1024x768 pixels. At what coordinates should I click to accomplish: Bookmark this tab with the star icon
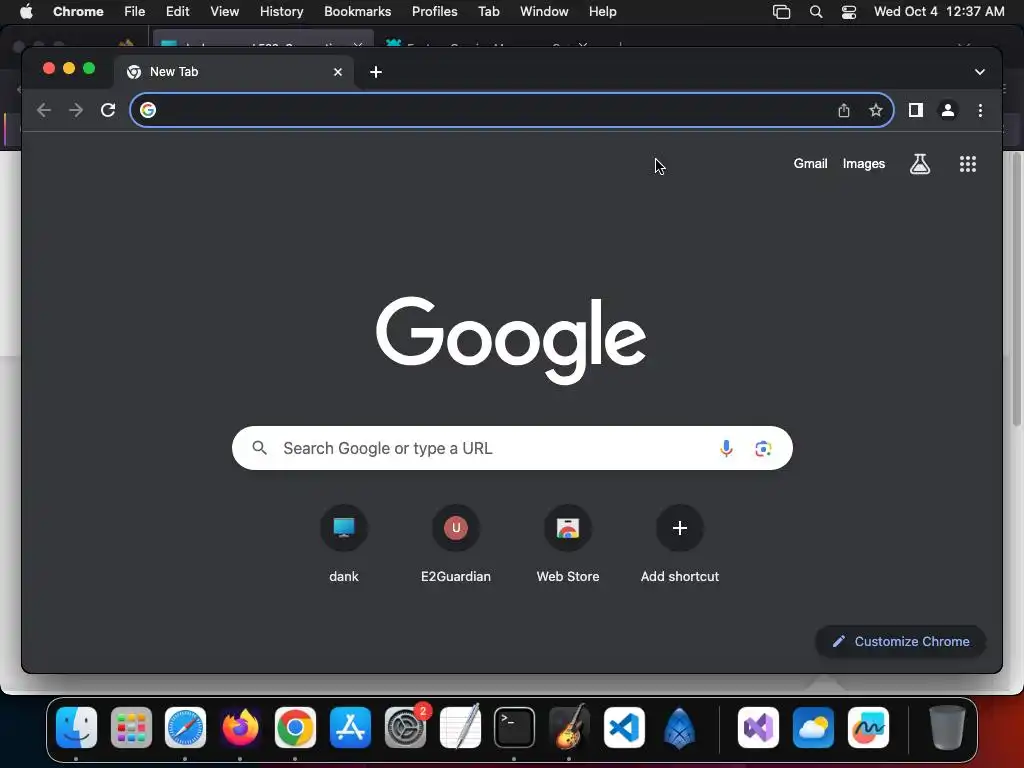coord(876,110)
